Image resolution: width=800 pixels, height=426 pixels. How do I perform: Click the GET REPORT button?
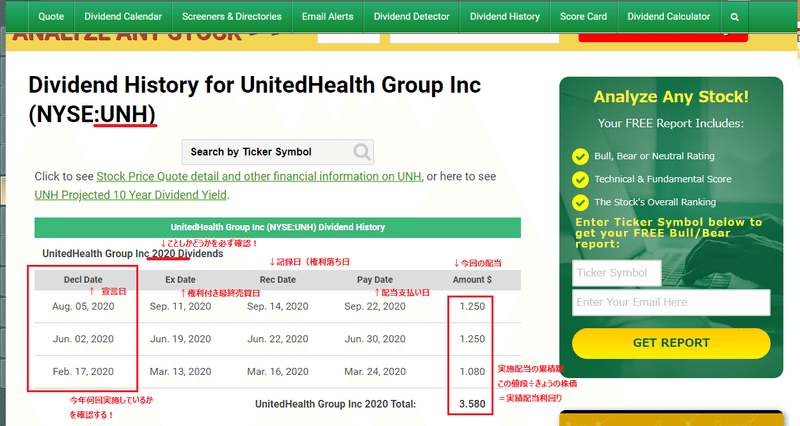point(671,343)
